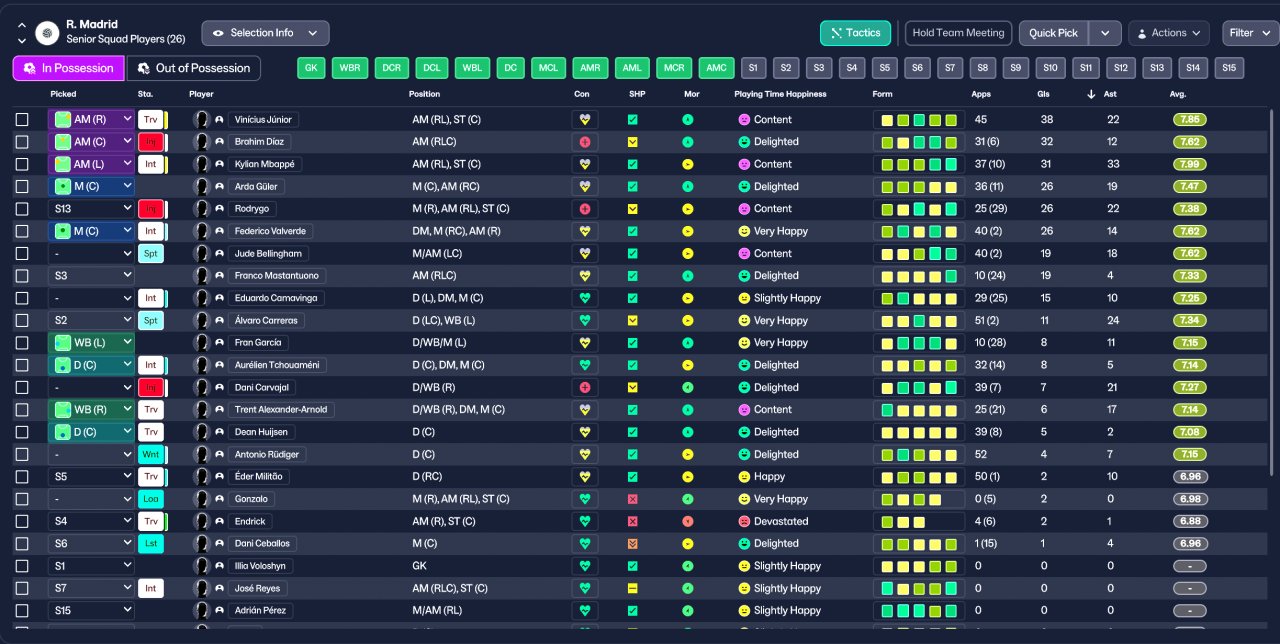This screenshot has height=644, width=1280.
Task: Open Vinícius Júnior's condition heart icon
Action: pos(584,119)
